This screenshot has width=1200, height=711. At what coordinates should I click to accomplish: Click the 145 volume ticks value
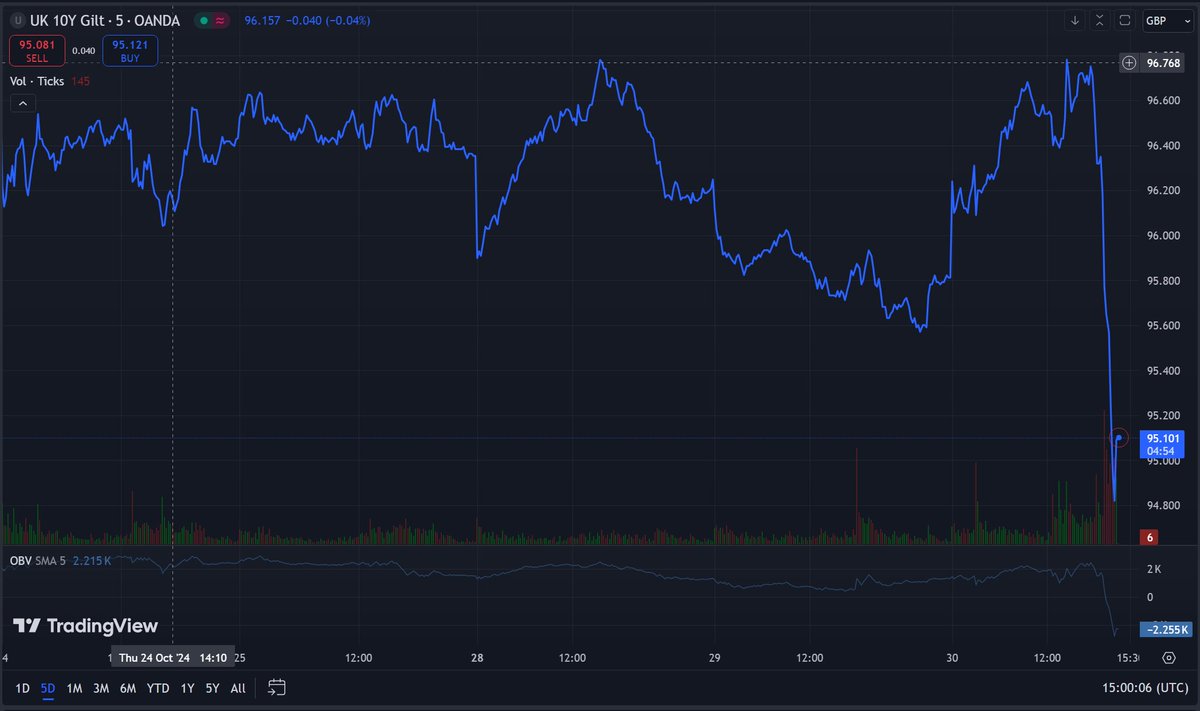pos(80,80)
